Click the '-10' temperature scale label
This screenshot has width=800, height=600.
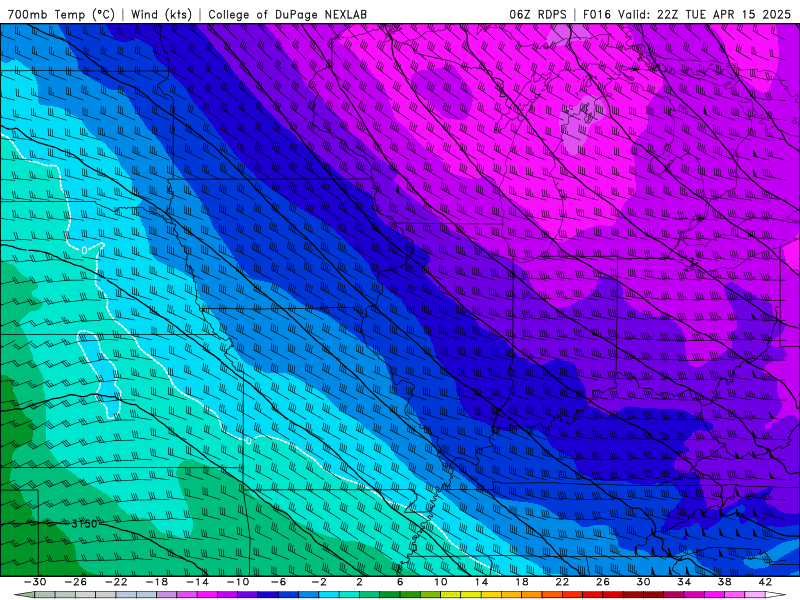(238, 582)
